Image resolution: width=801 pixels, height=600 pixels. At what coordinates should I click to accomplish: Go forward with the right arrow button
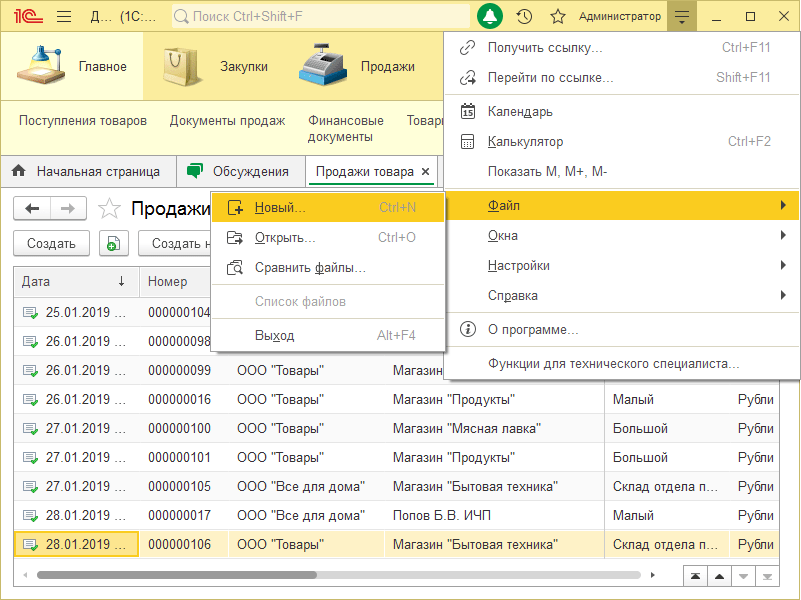68,208
